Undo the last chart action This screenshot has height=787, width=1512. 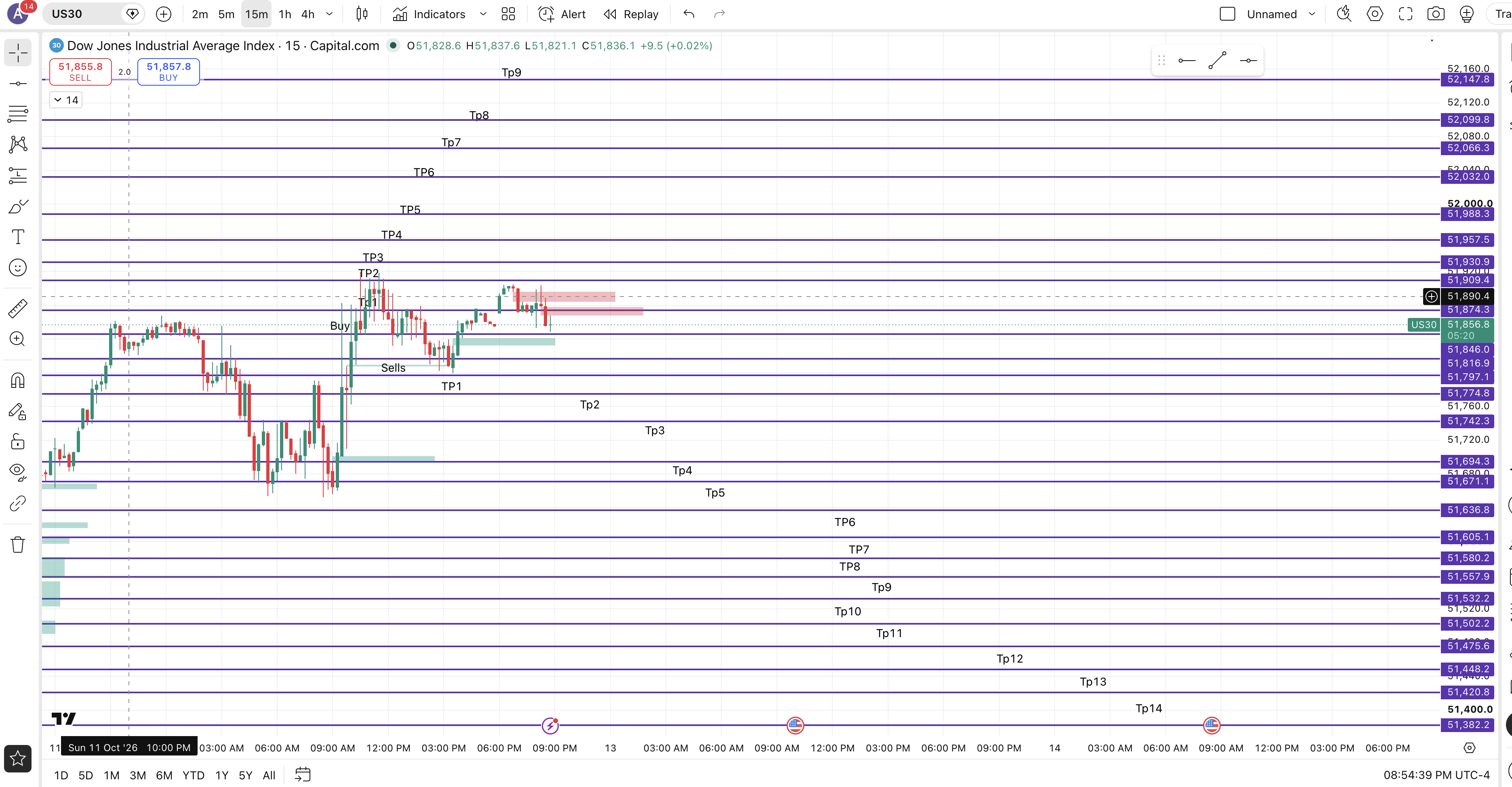689,14
